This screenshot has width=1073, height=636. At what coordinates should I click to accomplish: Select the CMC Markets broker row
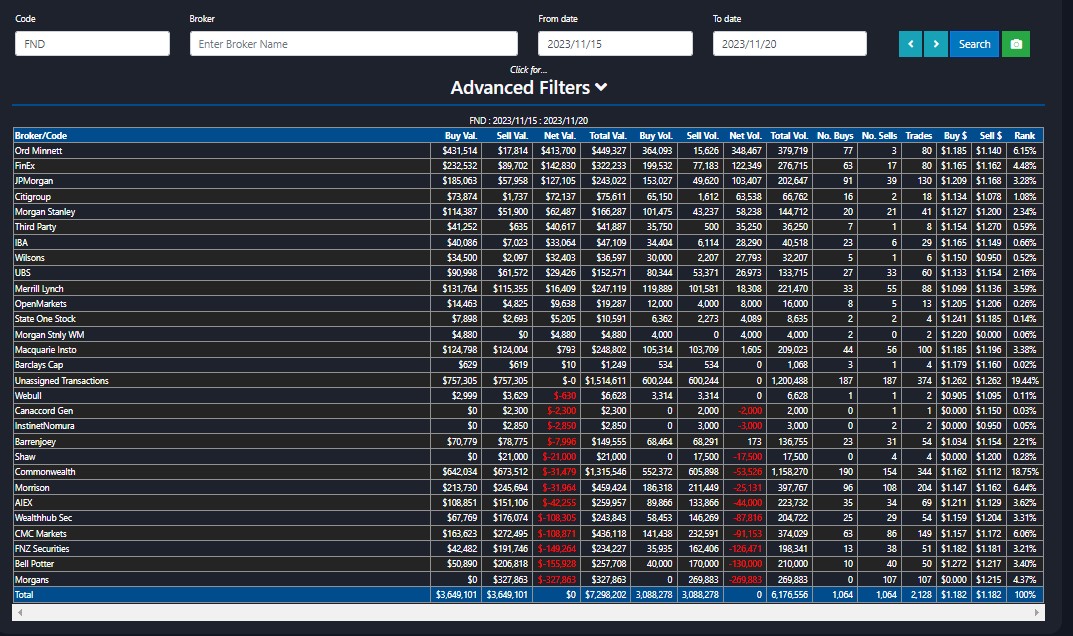pyautogui.click(x=528, y=533)
